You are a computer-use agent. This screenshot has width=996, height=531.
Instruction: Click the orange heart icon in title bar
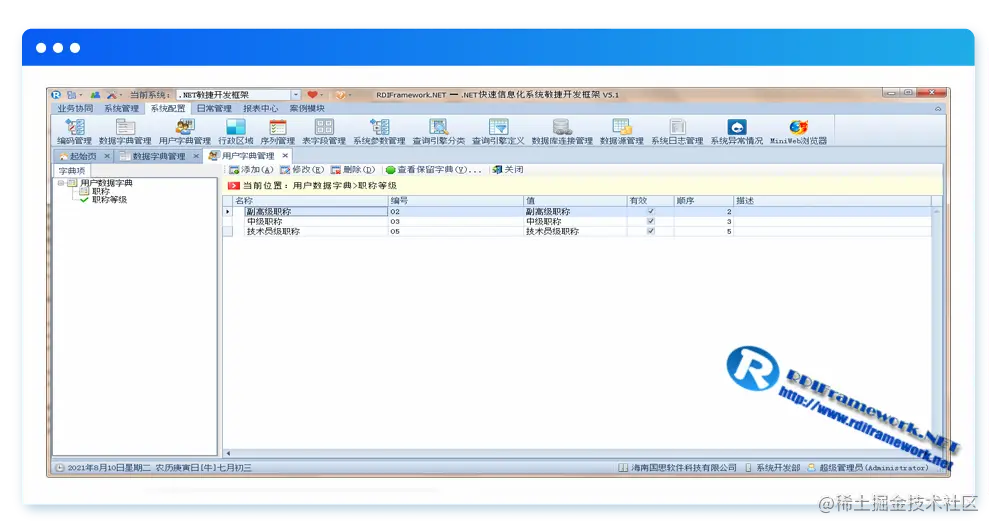click(x=340, y=95)
